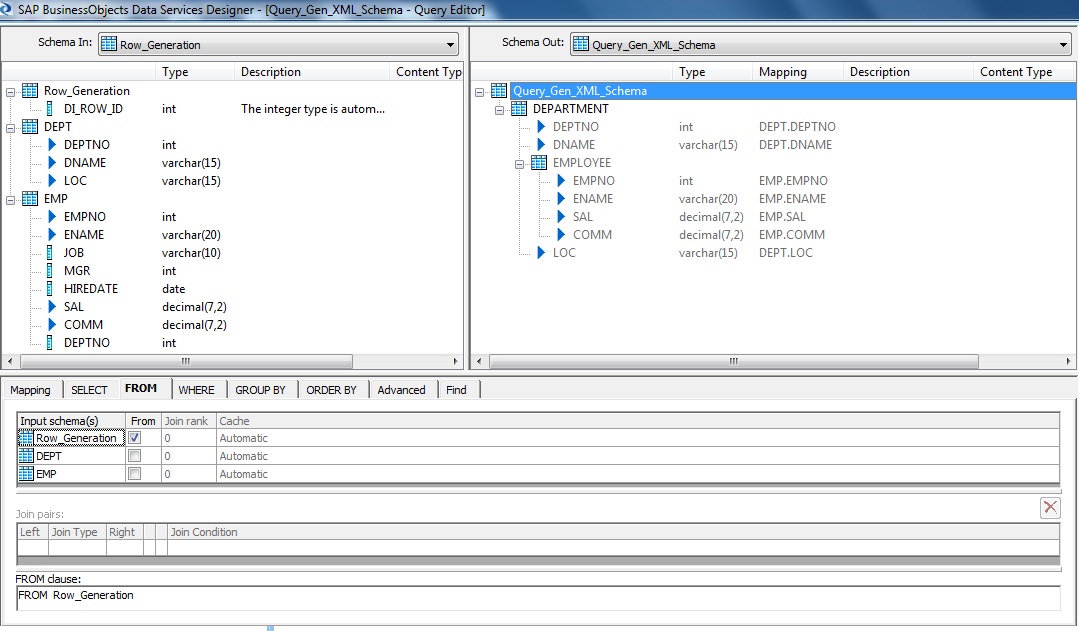Click the MGR column icon

click(50, 270)
